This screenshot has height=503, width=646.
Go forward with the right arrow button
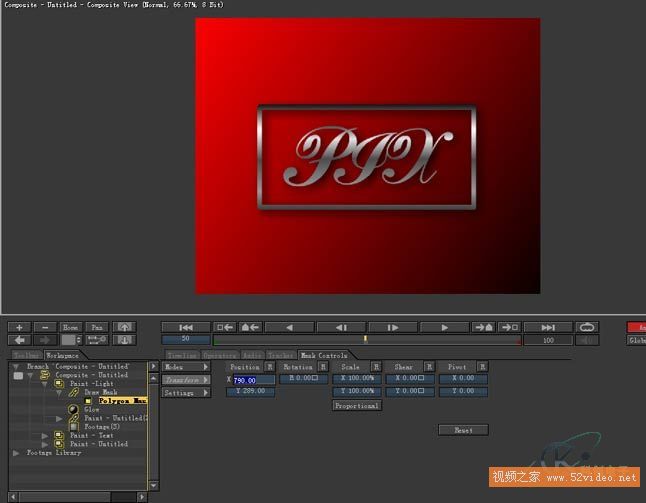(45, 340)
